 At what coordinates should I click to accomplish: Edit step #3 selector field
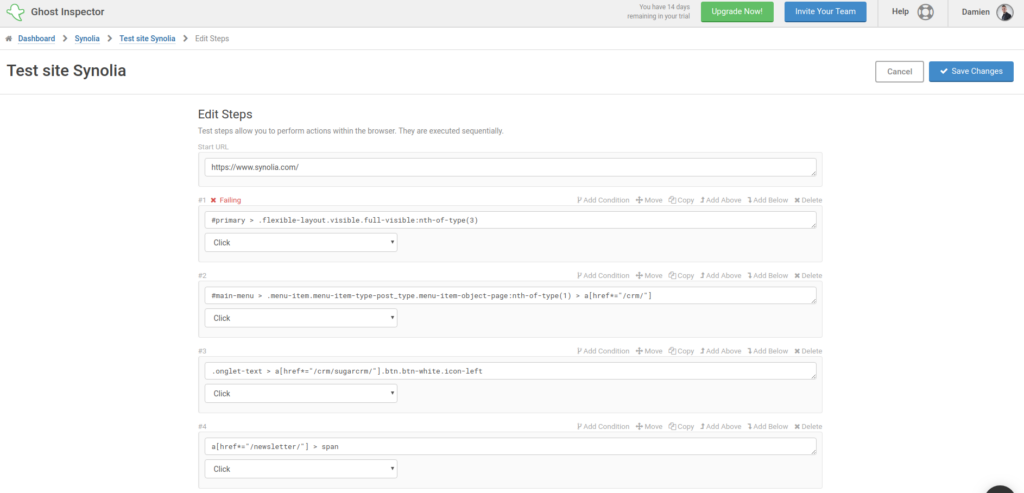click(x=510, y=371)
